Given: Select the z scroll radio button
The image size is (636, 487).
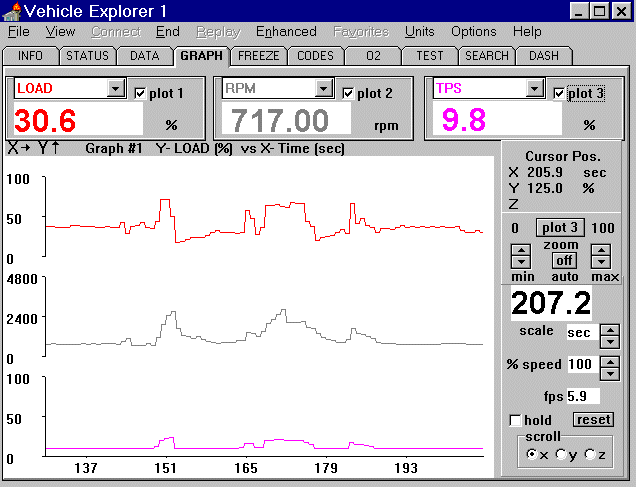Looking at the screenshot, I should [x=589, y=455].
